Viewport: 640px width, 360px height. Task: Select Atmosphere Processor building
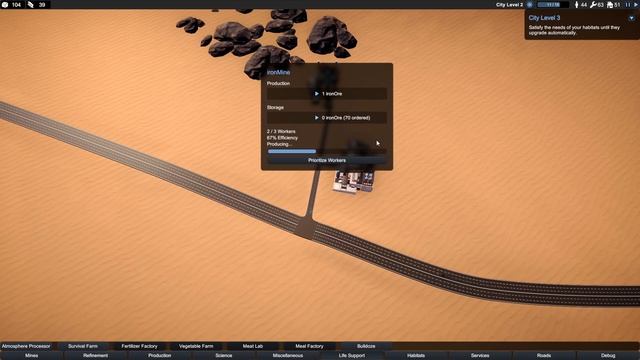tap(26, 346)
